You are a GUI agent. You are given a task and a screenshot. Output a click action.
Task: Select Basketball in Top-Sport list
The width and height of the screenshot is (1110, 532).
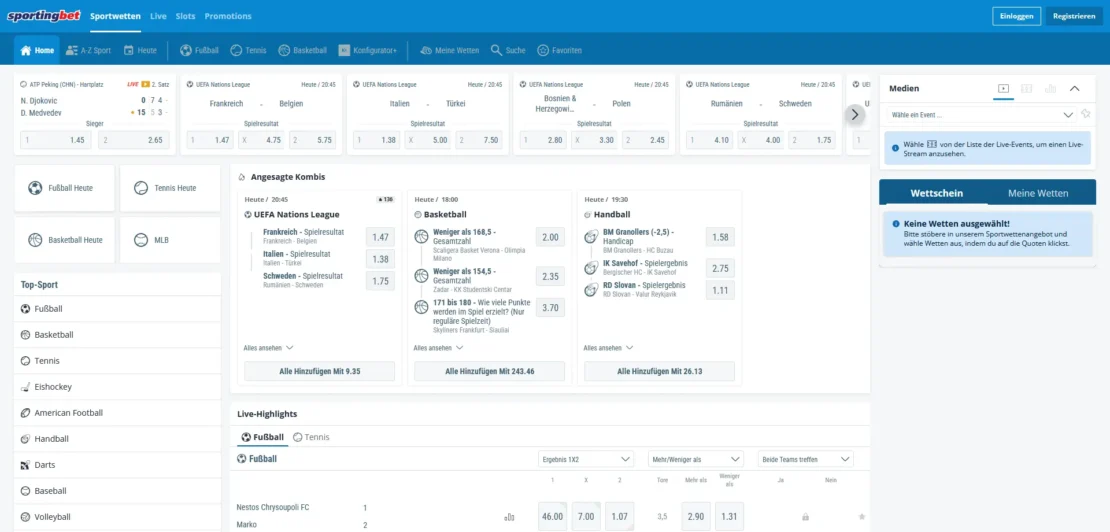tap(118, 335)
